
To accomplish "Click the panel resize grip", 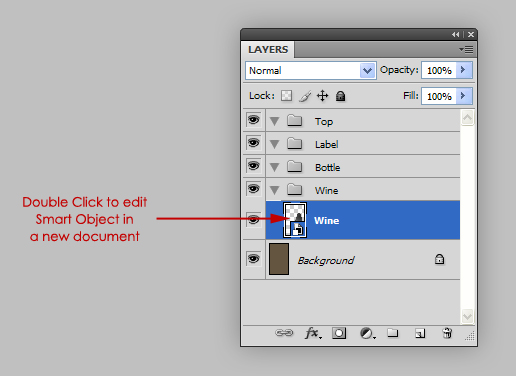I will (470, 336).
